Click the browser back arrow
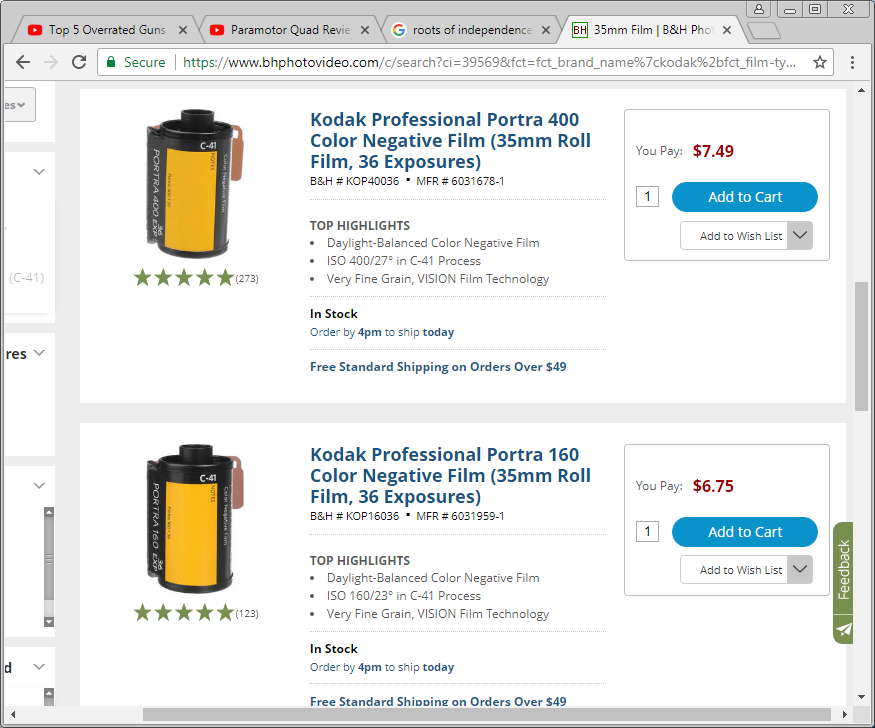This screenshot has height=728, width=875. pyautogui.click(x=23, y=62)
